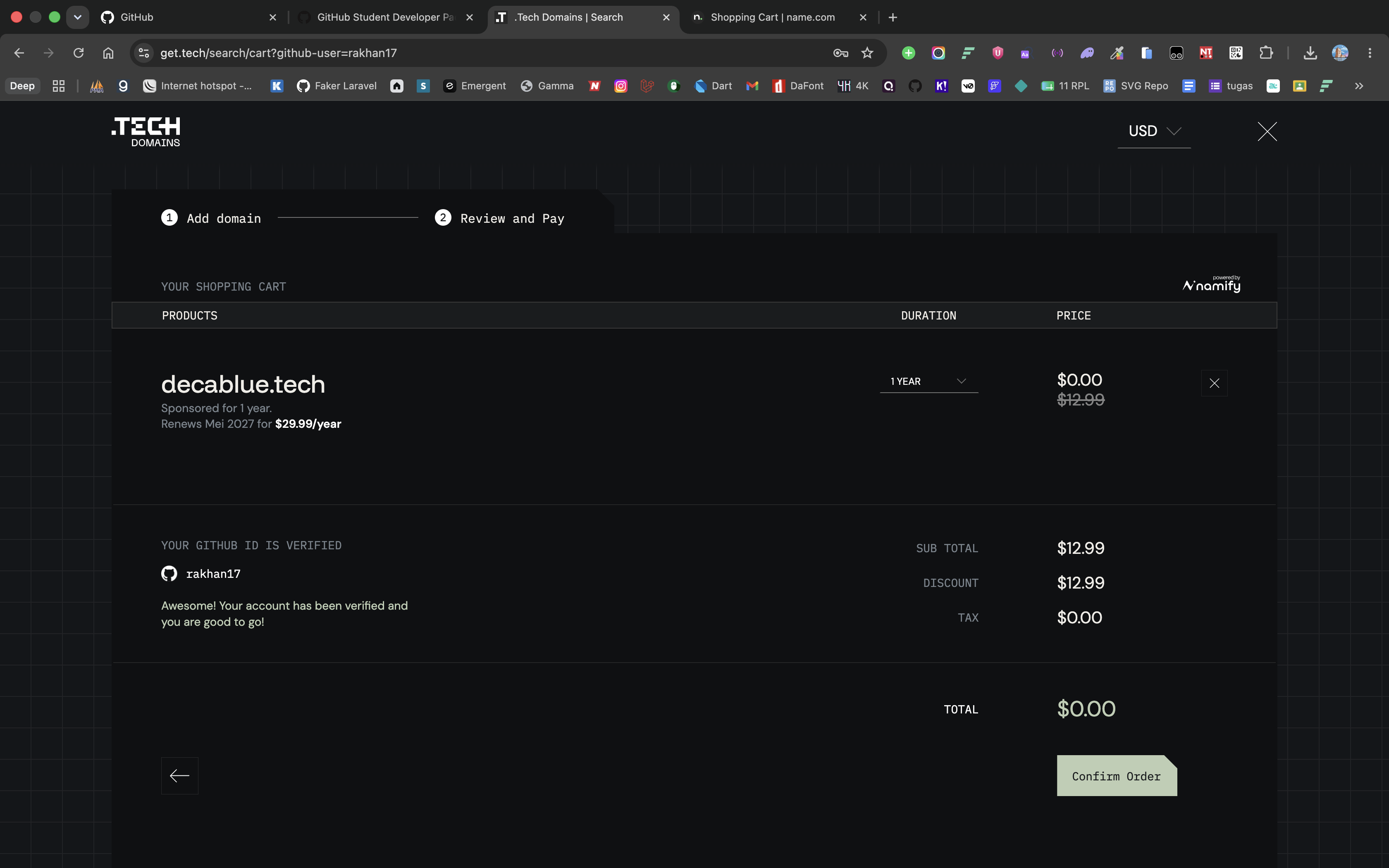Click the decablue.tech domain name
The width and height of the screenshot is (1389, 868).
point(243,384)
